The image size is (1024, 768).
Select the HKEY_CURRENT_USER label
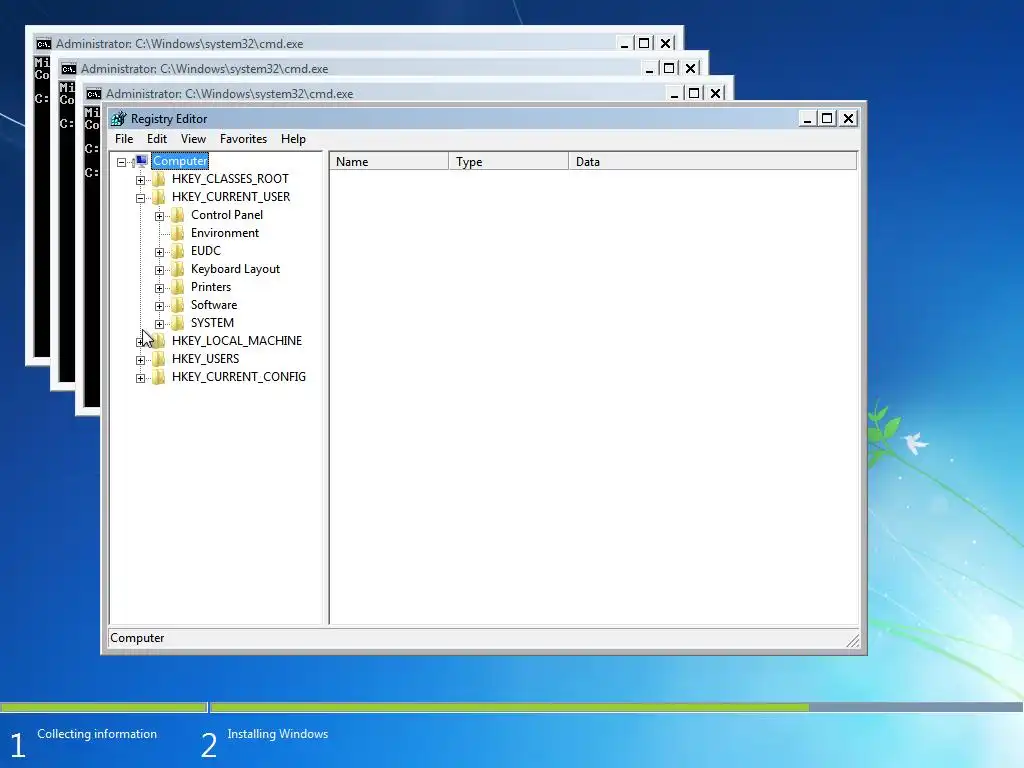[231, 197]
